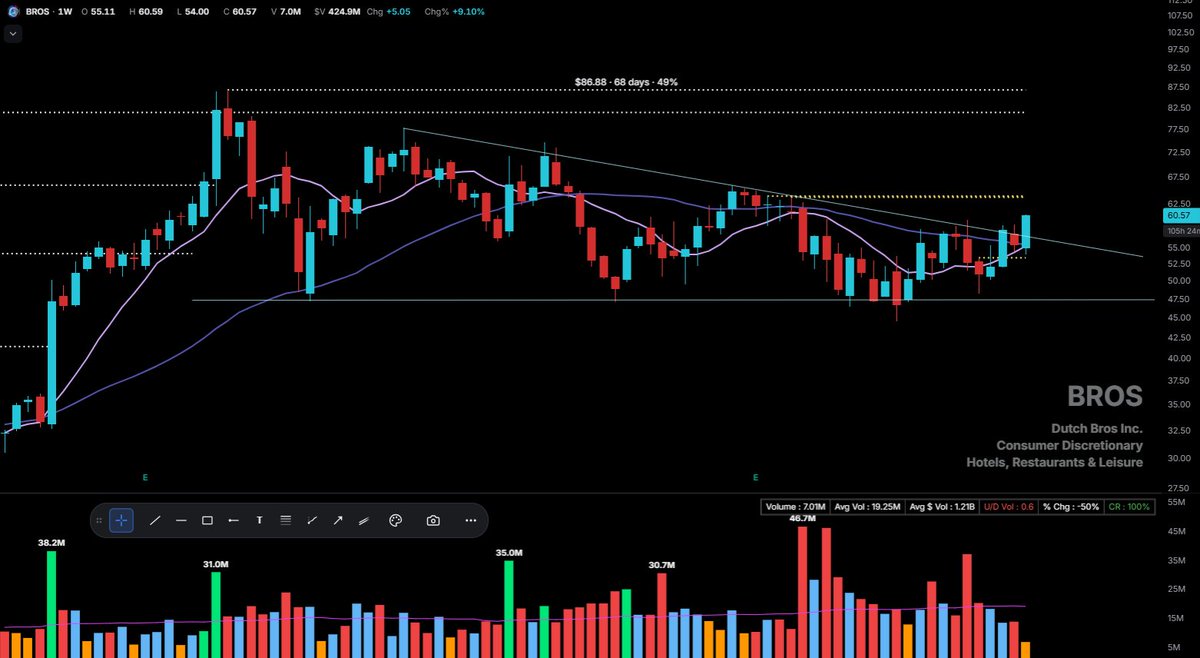The height and width of the screenshot is (658, 1200).
Task: Click the left earnings E marker
Action: [x=145, y=478]
